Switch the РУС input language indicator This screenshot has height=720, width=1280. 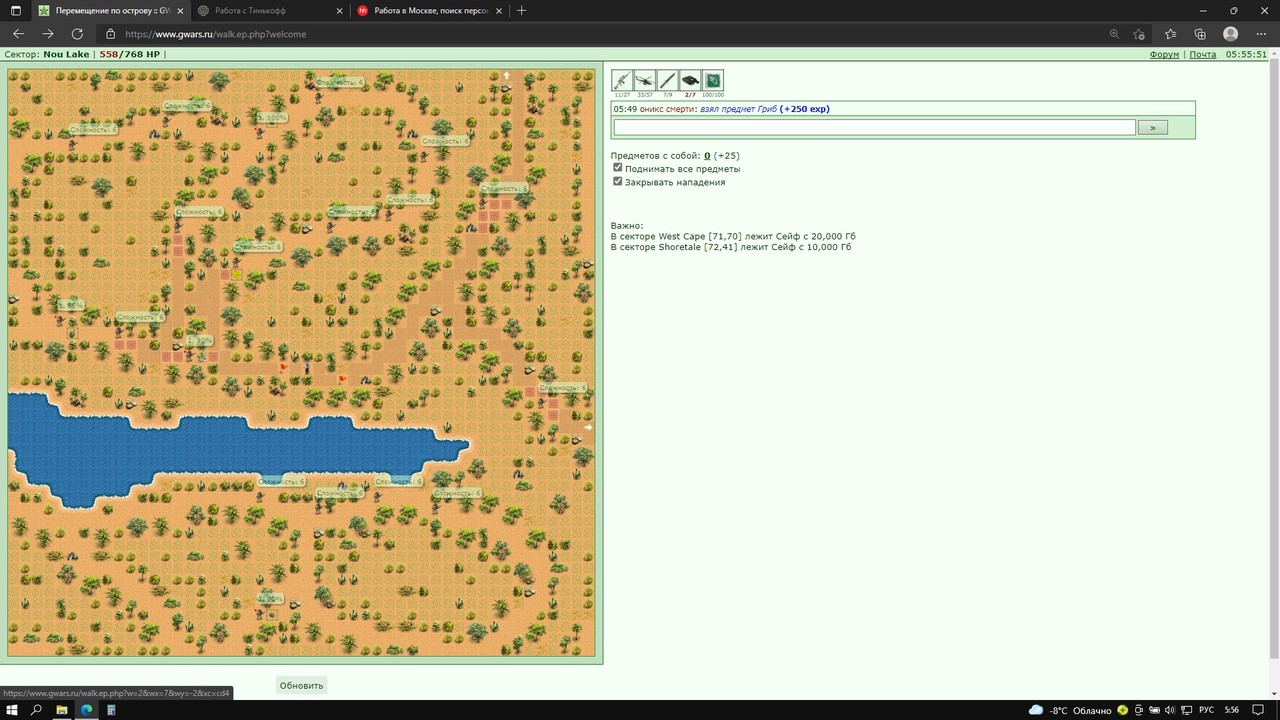[1206, 710]
